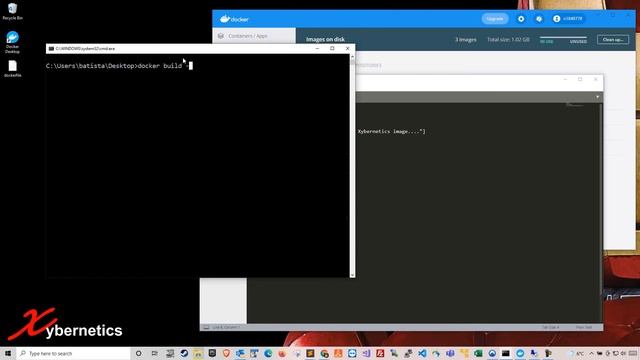Click the taskbar search box
Image resolution: width=640 pixels, height=360 pixels.
click(73, 353)
